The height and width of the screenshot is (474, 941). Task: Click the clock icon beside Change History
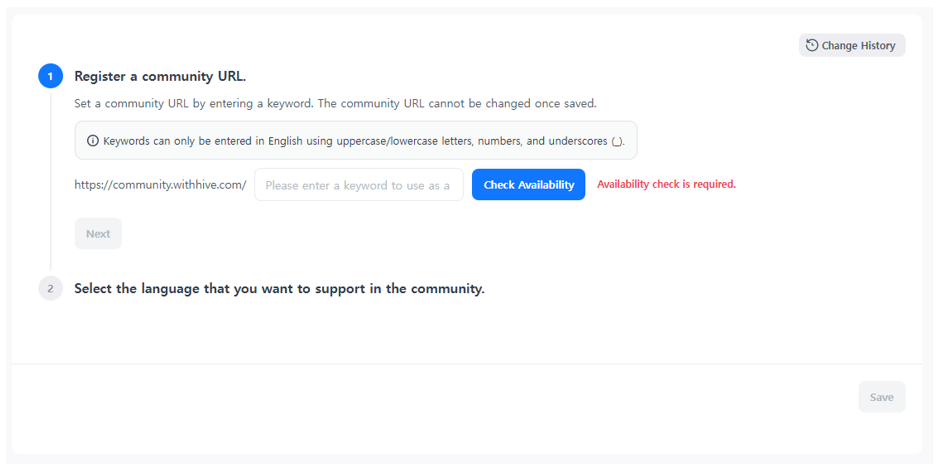pyautogui.click(x=811, y=45)
